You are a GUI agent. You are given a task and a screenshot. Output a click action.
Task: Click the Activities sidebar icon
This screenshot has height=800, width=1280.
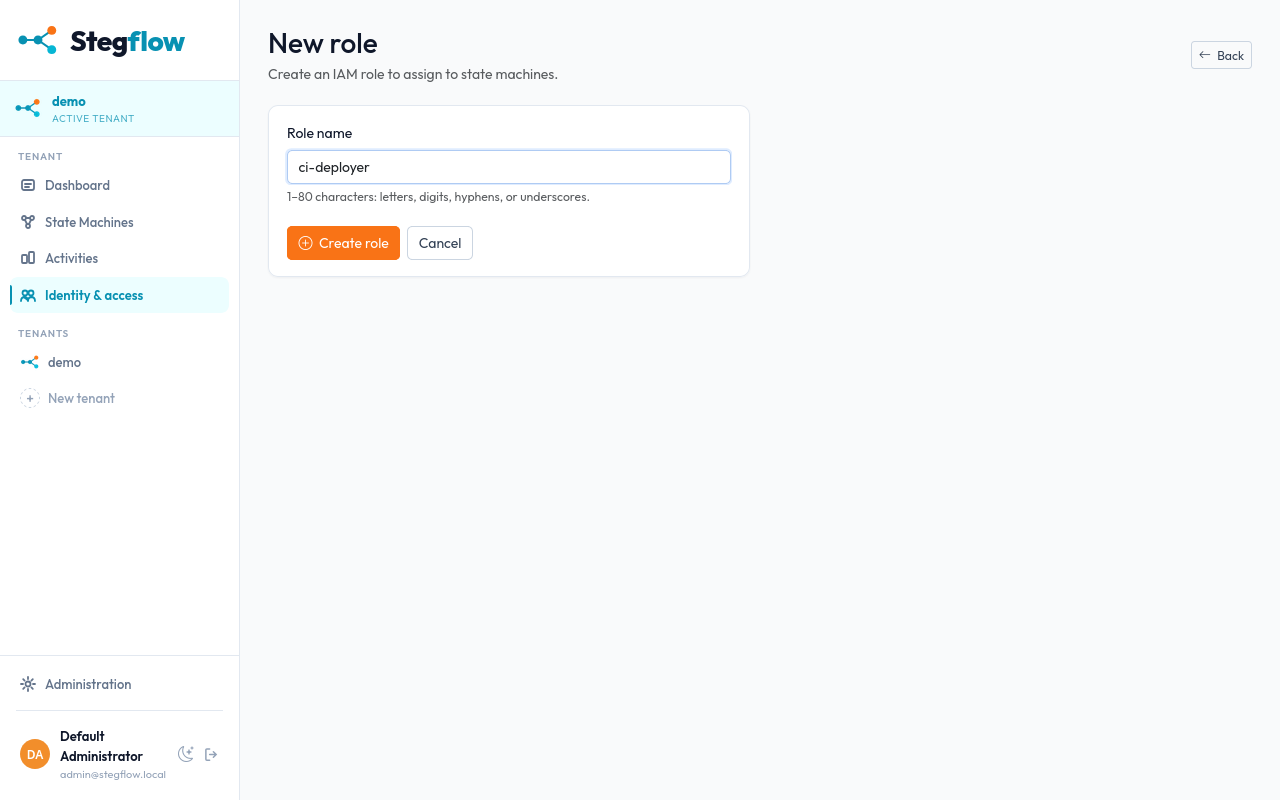click(28, 258)
